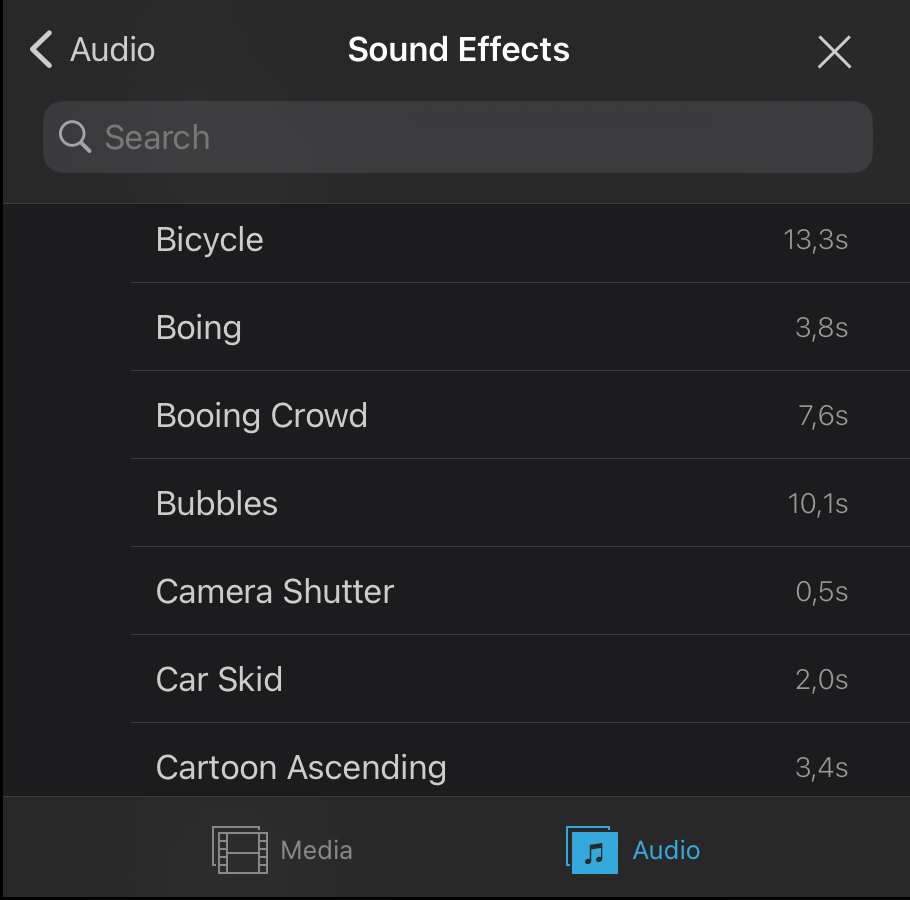The width and height of the screenshot is (910, 900).
Task: Click the 10,1s duration on Bubbles row
Action: [818, 504]
